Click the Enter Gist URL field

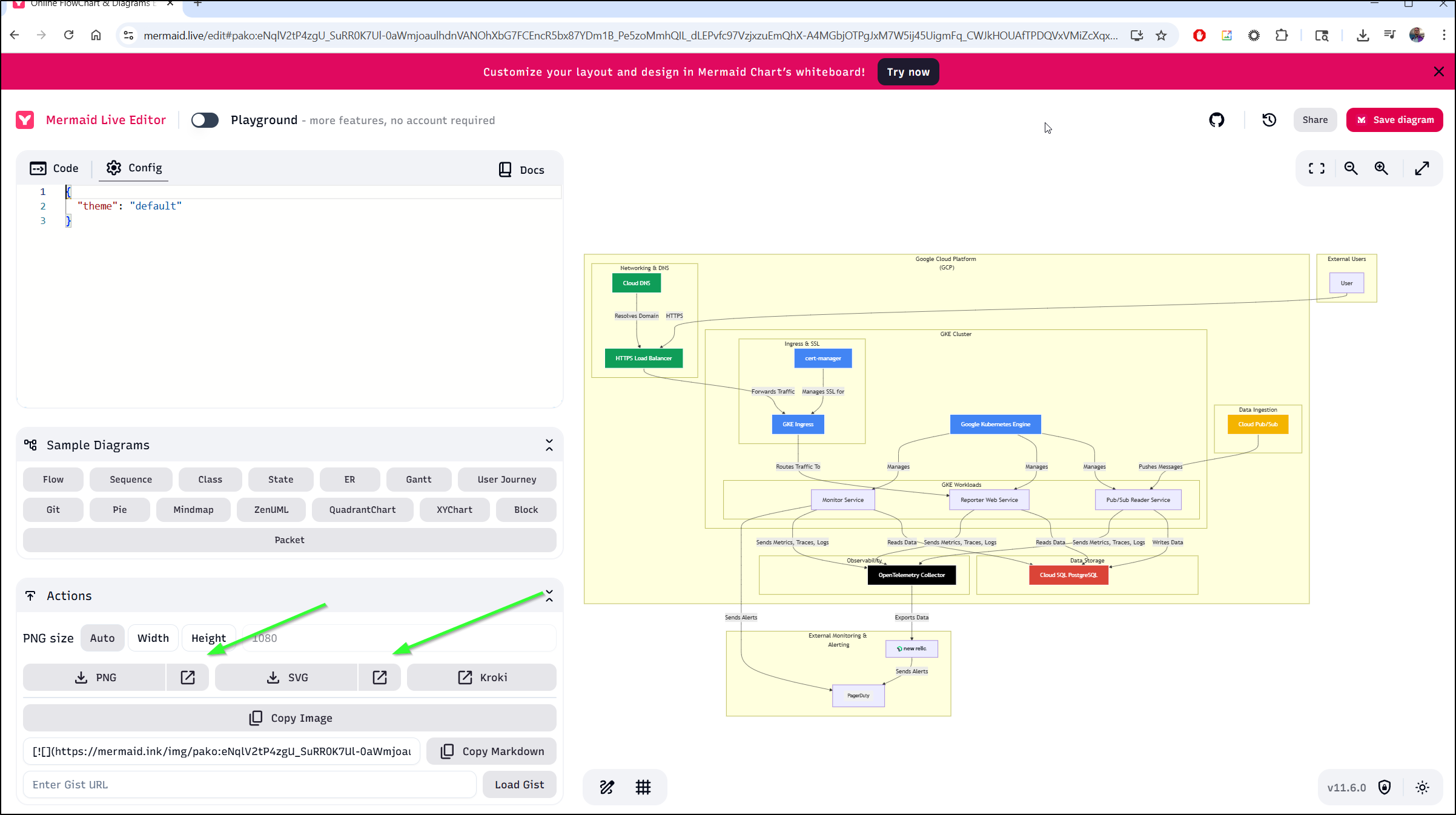pyautogui.click(x=250, y=784)
